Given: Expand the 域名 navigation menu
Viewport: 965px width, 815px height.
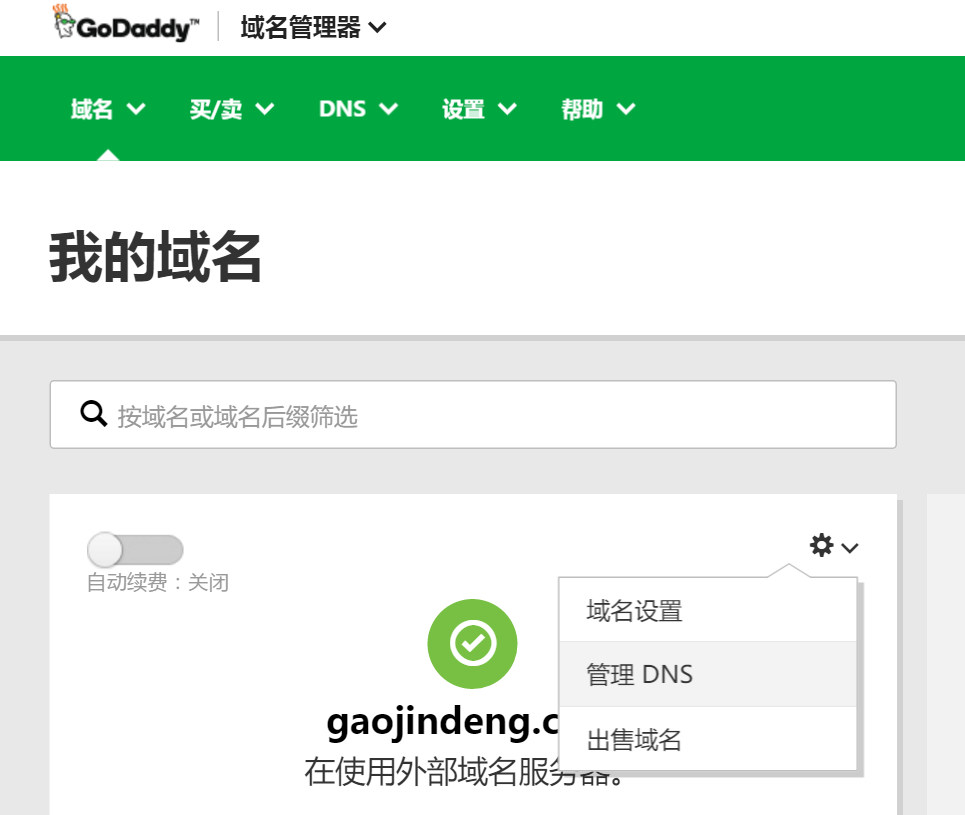Looking at the screenshot, I should (x=108, y=109).
